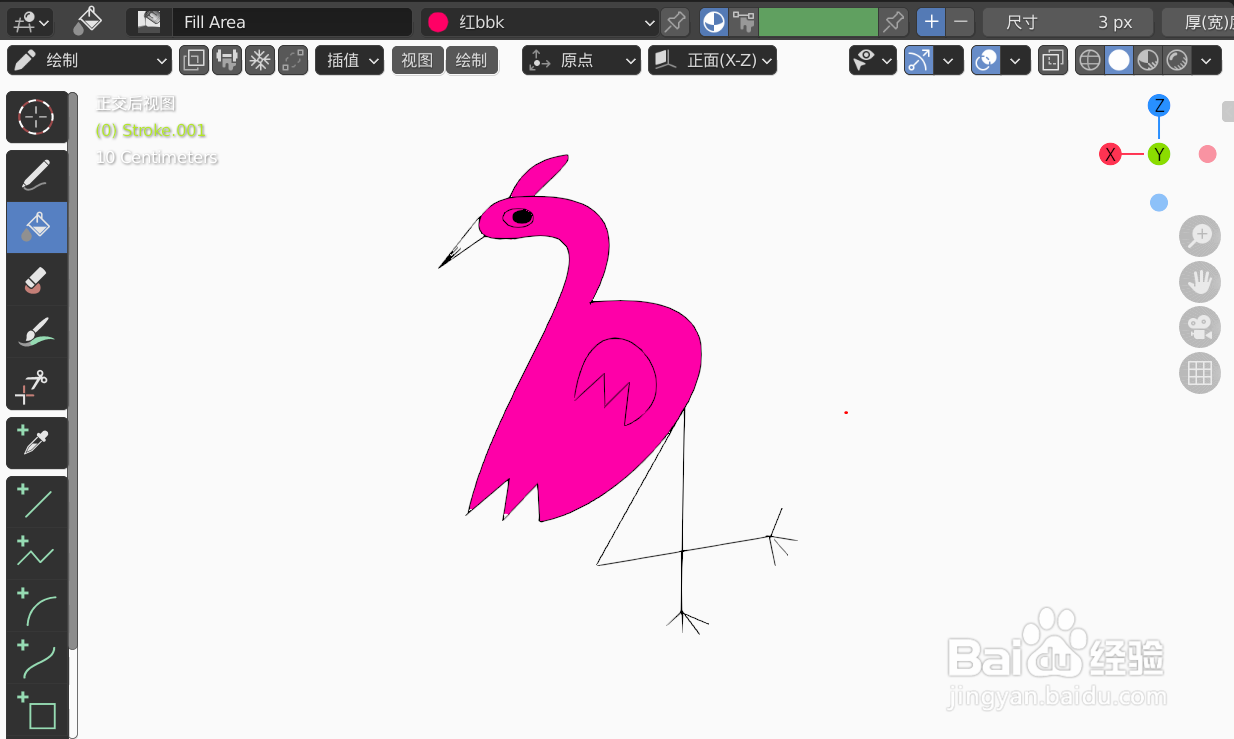This screenshot has height=739, width=1234.
Task: Select the Polyline primitive tool
Action: pyautogui.click(x=37, y=554)
